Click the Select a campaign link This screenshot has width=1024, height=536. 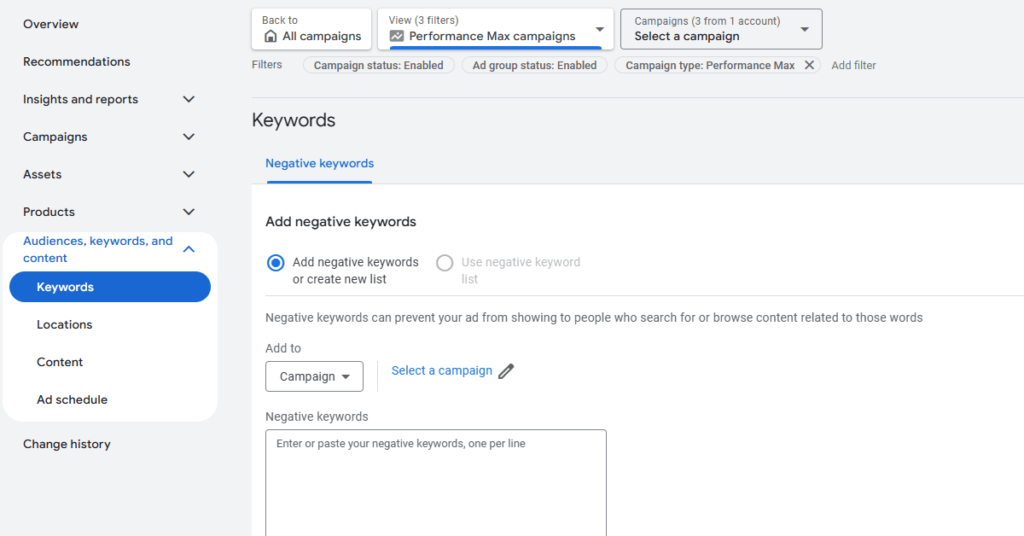pyautogui.click(x=441, y=371)
